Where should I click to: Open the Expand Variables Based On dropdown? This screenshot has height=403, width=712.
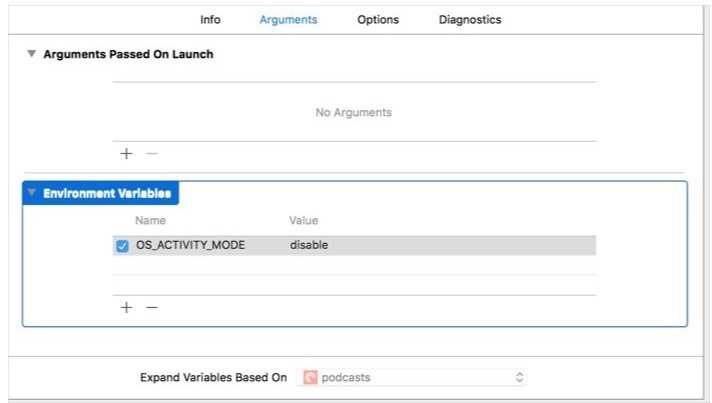413,378
